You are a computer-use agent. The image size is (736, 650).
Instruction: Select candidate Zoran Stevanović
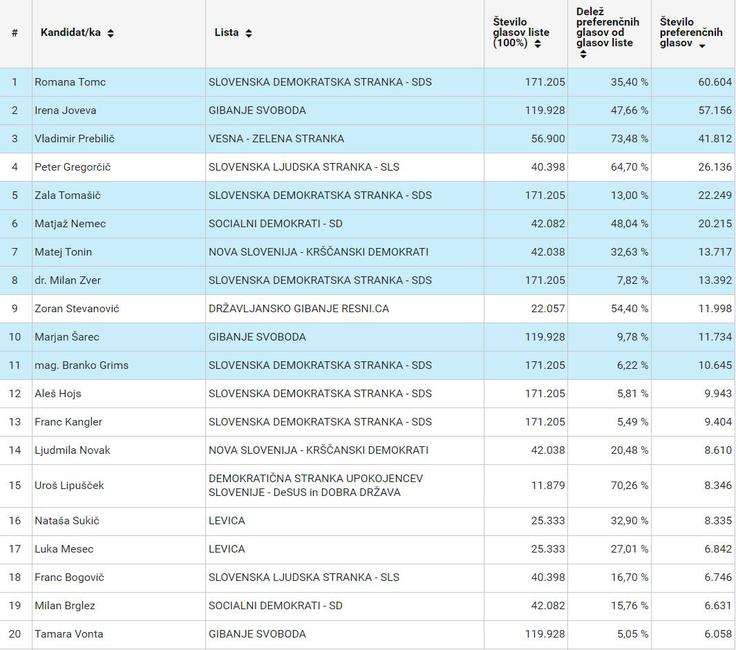pos(77,308)
